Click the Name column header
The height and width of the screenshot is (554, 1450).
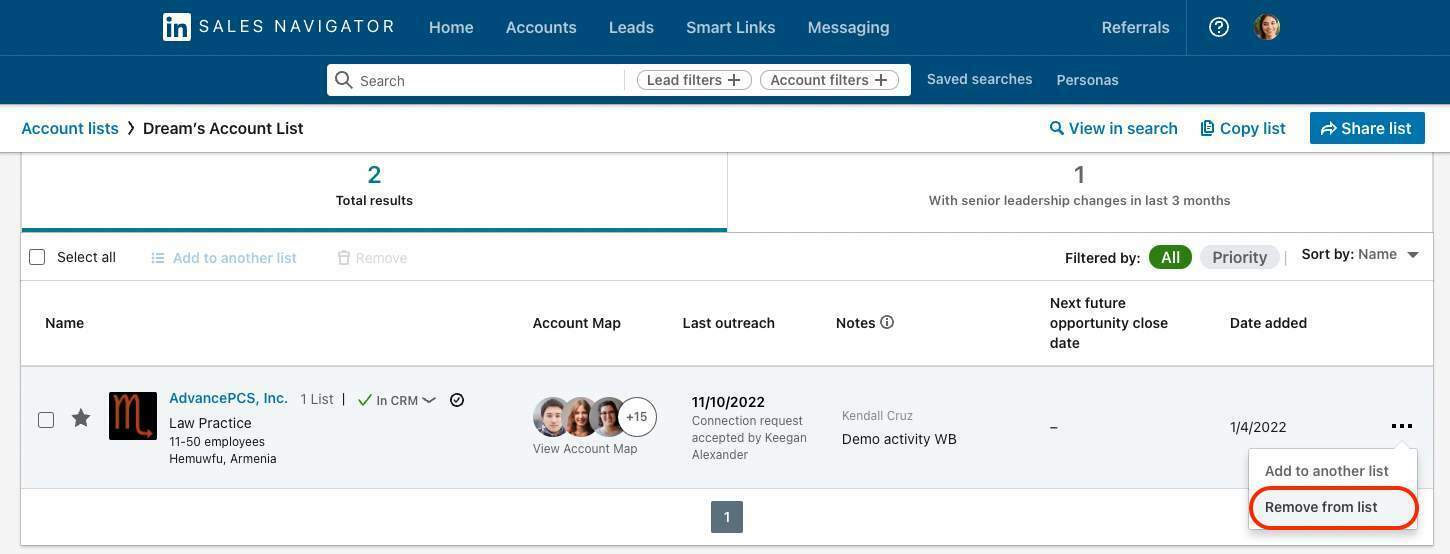64,323
